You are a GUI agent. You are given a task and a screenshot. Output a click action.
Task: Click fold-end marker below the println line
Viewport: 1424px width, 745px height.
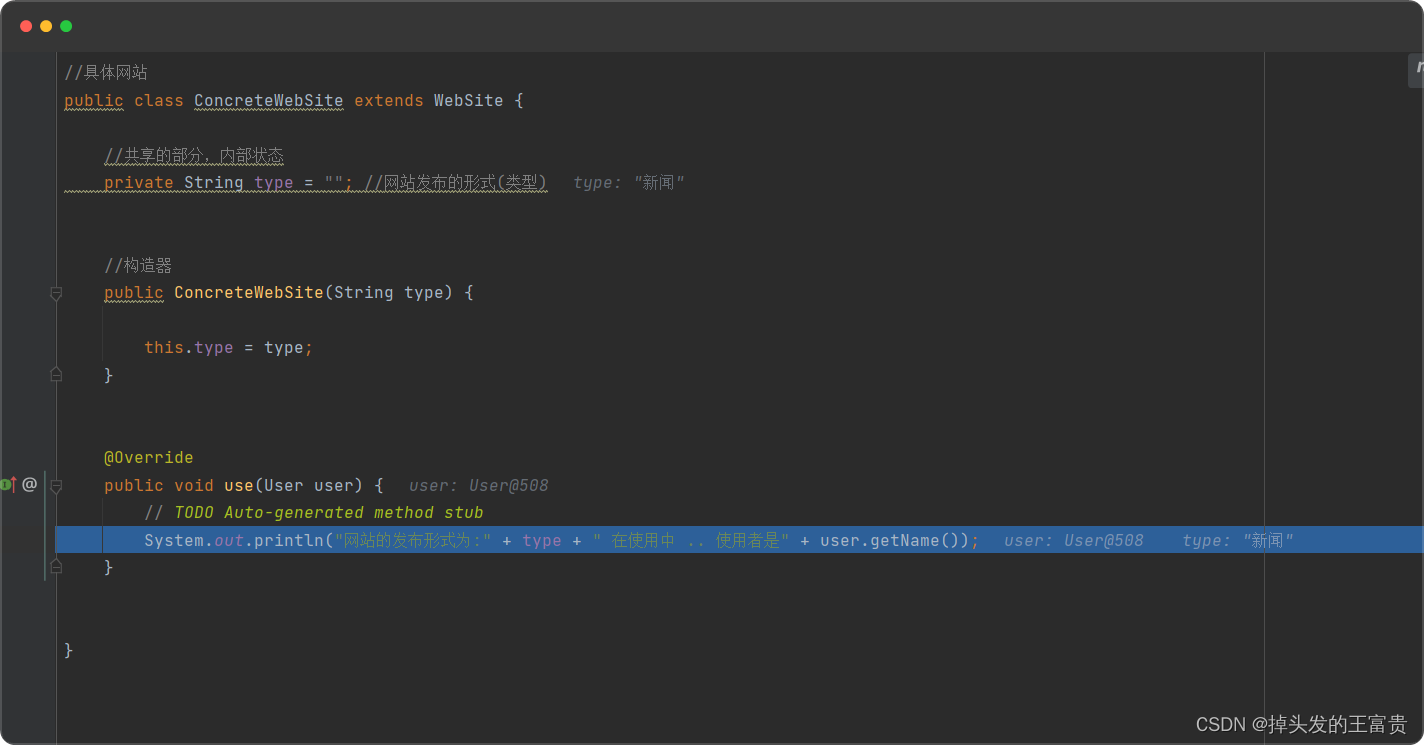click(56, 566)
